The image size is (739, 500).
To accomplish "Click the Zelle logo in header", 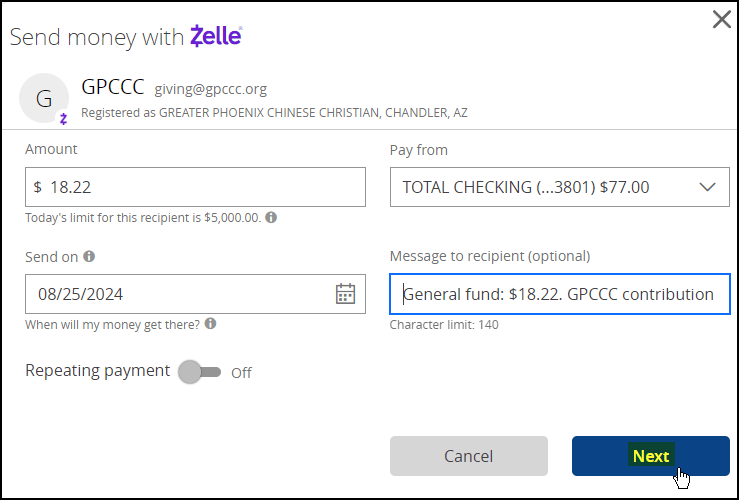I will click(216, 36).
